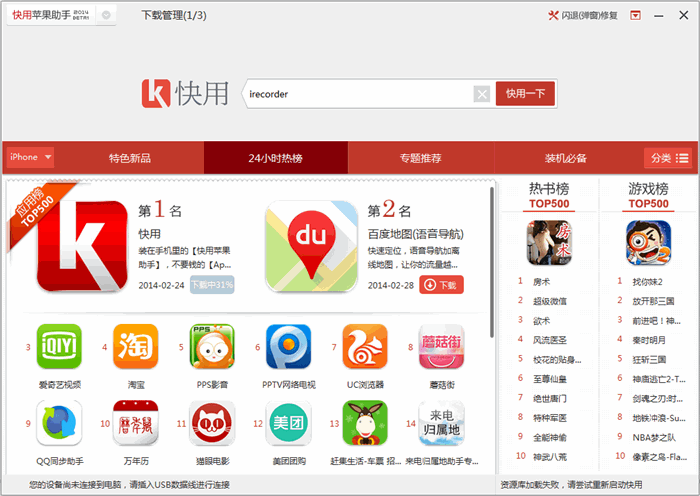700x496 pixels.
Task: Select game 神庙逃亡2 in the list
Action: coord(658,379)
